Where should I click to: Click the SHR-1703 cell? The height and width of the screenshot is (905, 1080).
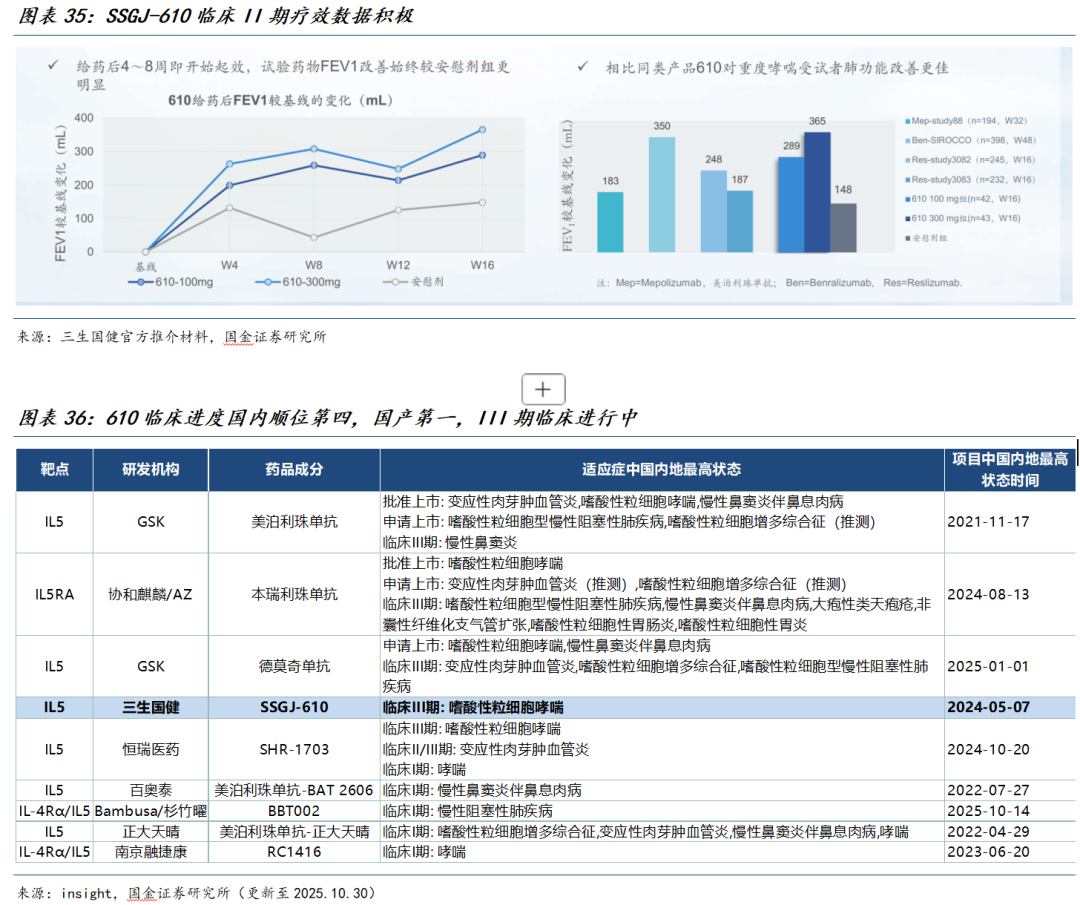pos(294,749)
